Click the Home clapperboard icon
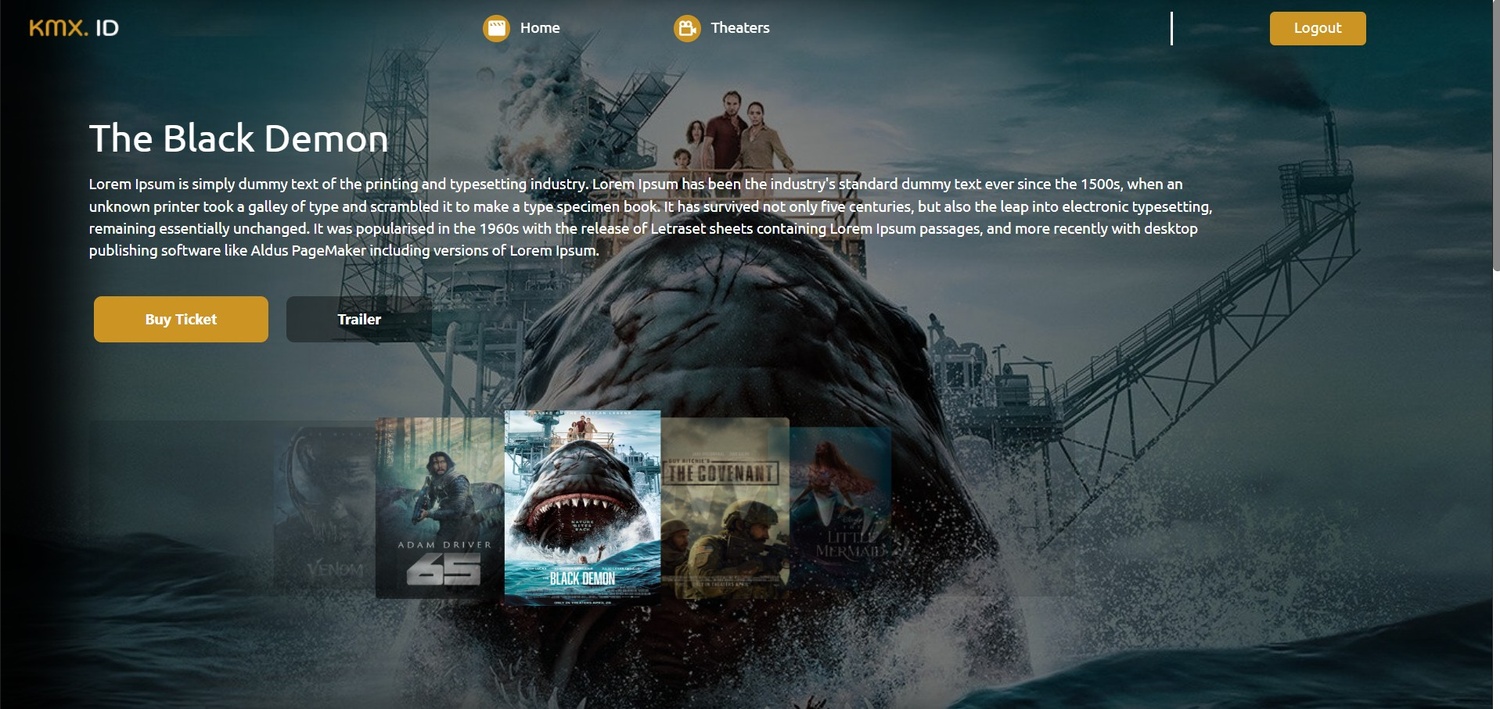Image resolution: width=1500 pixels, height=709 pixels. click(x=496, y=28)
